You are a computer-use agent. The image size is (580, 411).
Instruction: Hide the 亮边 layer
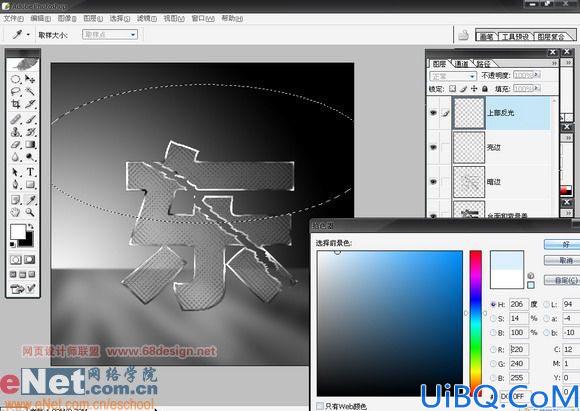pos(433,147)
